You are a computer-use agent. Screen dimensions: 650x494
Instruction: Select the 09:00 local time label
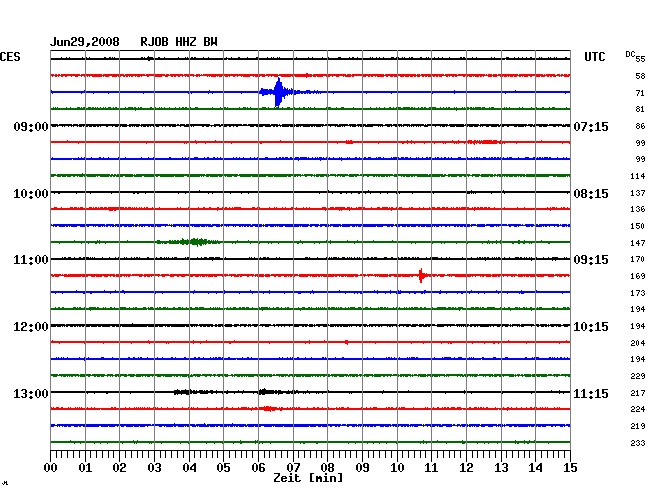tap(31, 126)
